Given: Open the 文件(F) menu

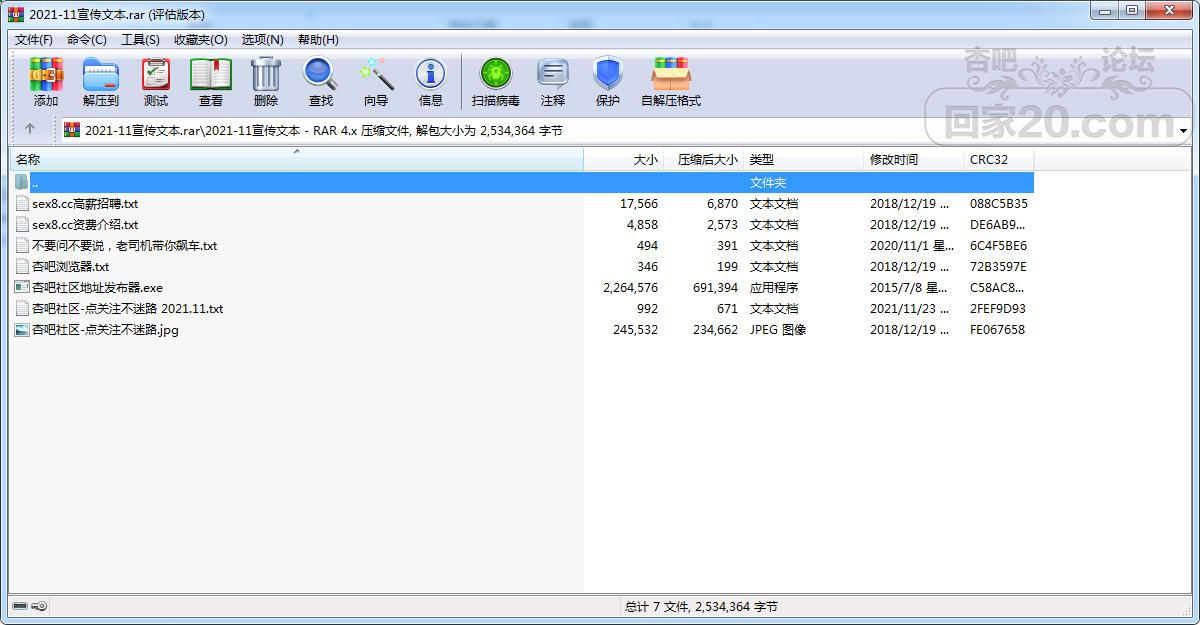Looking at the screenshot, I should pos(34,40).
